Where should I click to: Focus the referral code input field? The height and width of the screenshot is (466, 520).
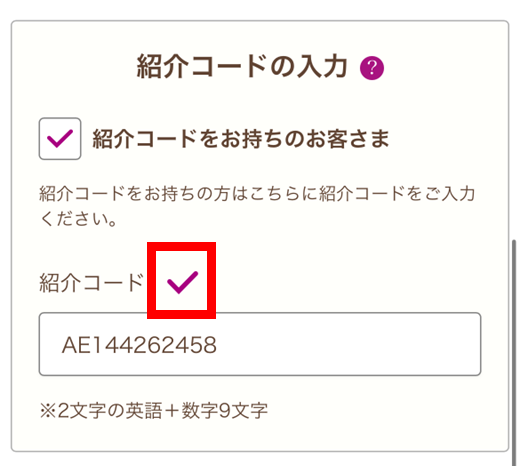click(x=260, y=344)
